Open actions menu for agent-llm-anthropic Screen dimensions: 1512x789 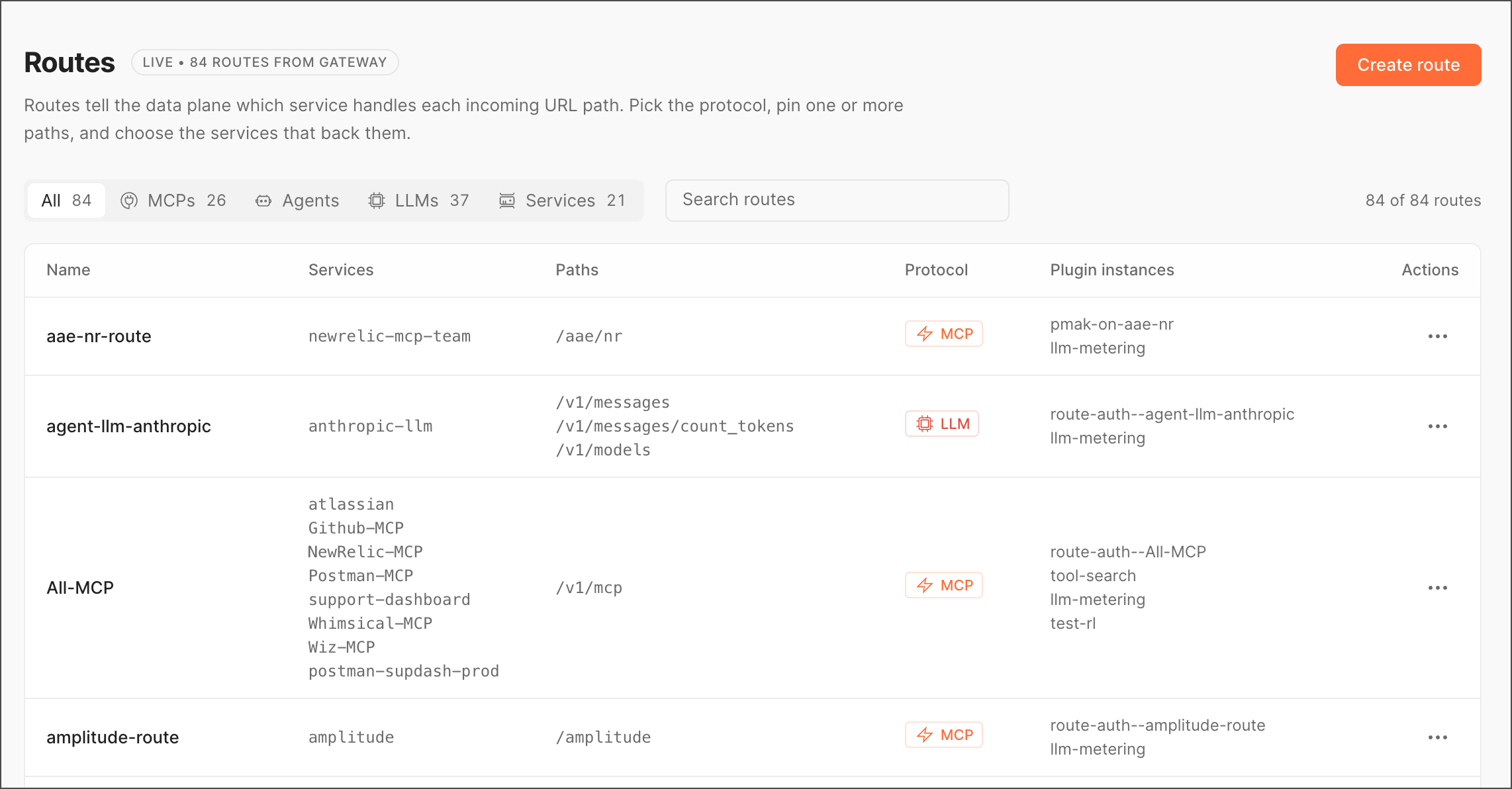pos(1438,426)
